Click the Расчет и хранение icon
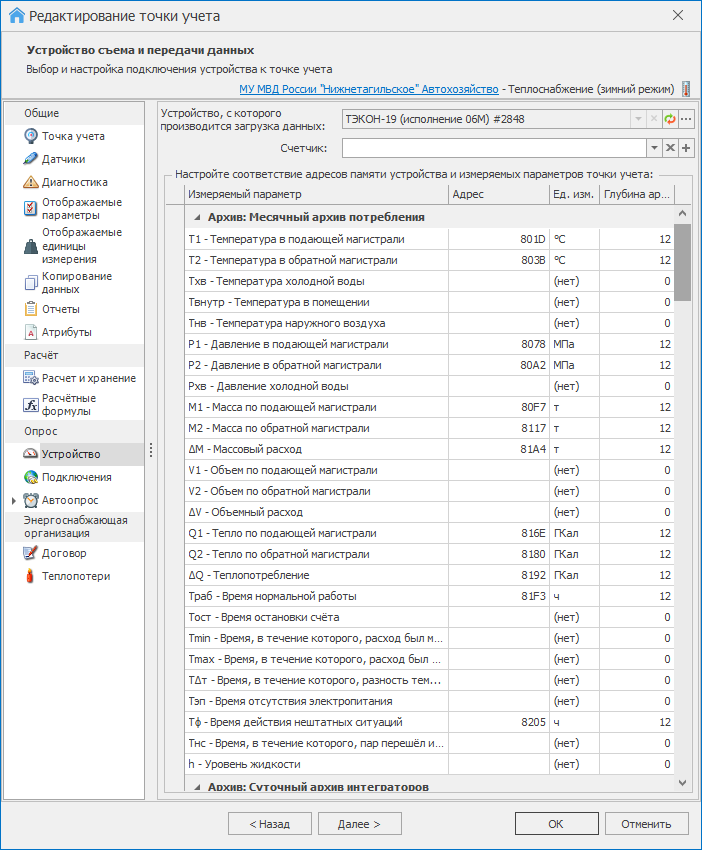 pyautogui.click(x=31, y=378)
